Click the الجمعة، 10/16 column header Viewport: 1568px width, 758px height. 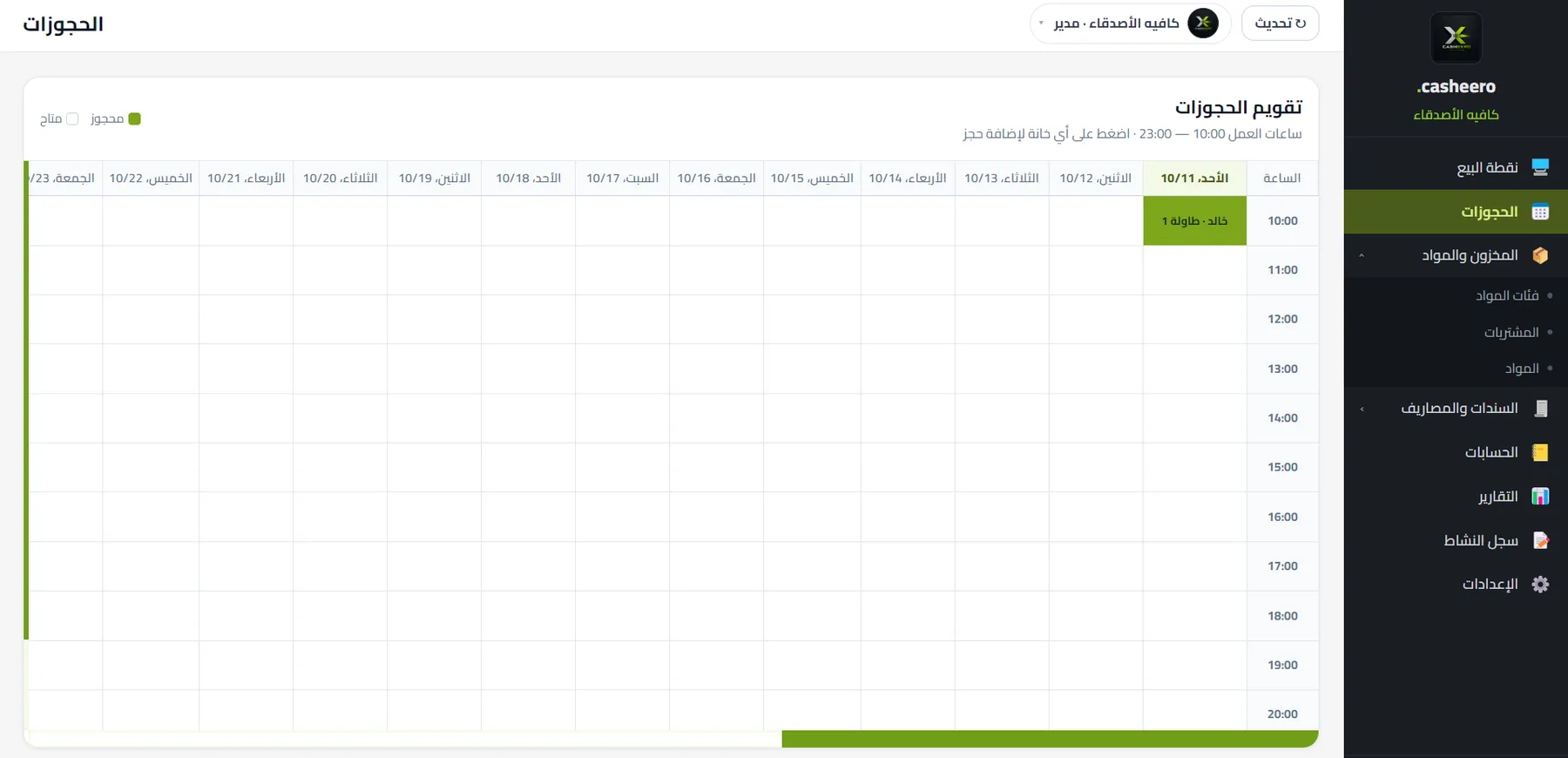pyautogui.click(x=716, y=178)
